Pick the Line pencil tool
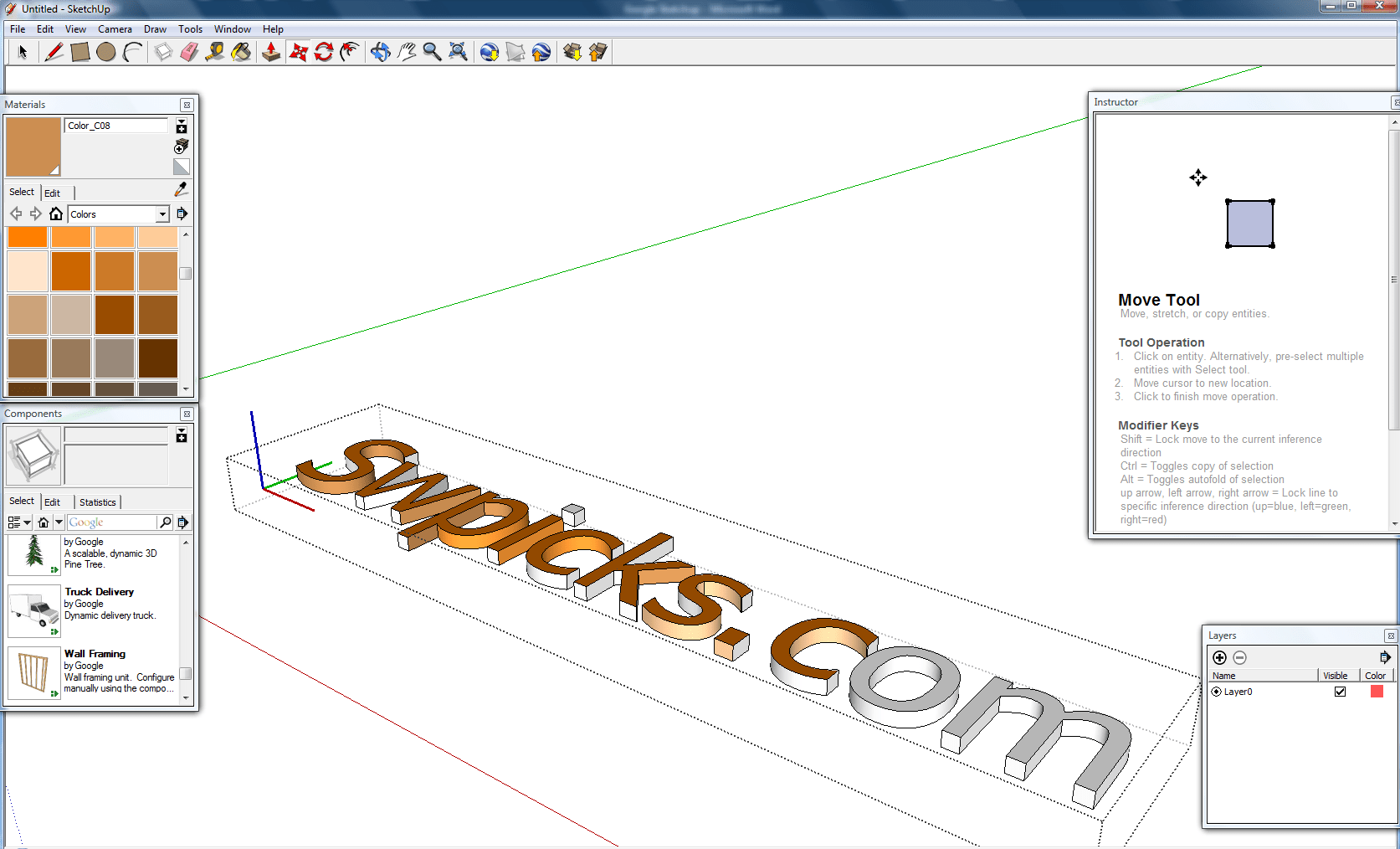 54,52
